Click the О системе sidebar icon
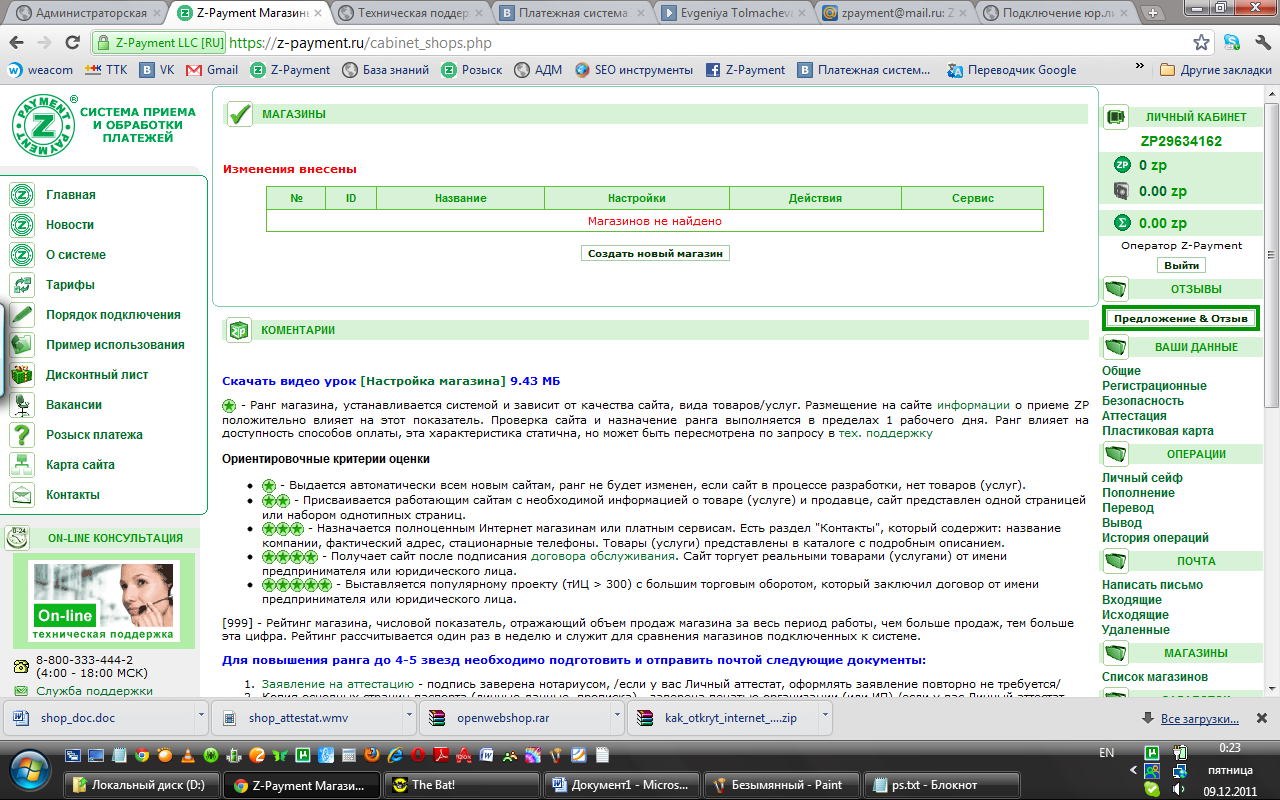This screenshot has height=800, width=1280. 22,255
